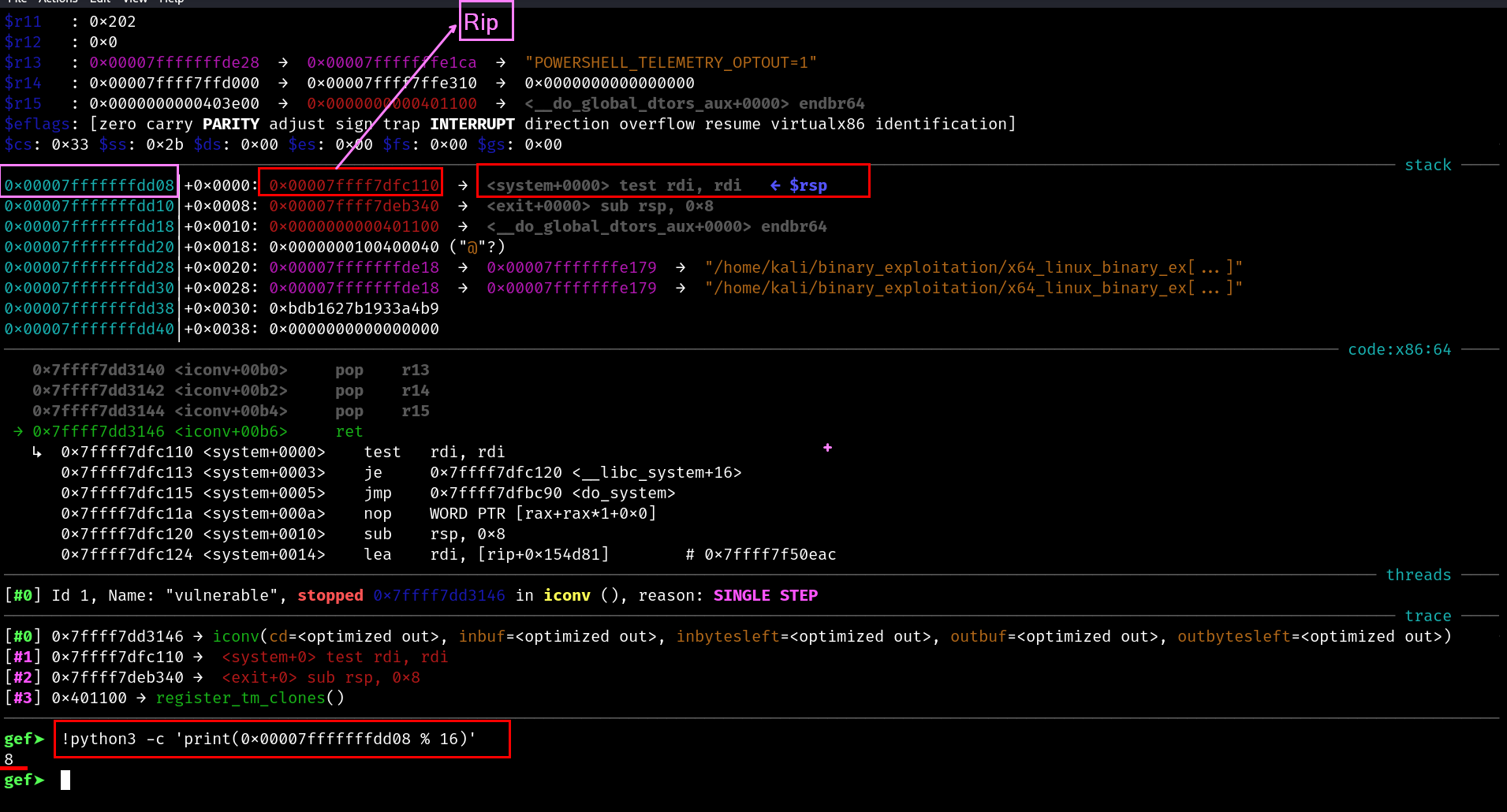Screen dimensions: 1507x812
Task: Click the green arrow beside ret instruction
Action: click(17, 431)
